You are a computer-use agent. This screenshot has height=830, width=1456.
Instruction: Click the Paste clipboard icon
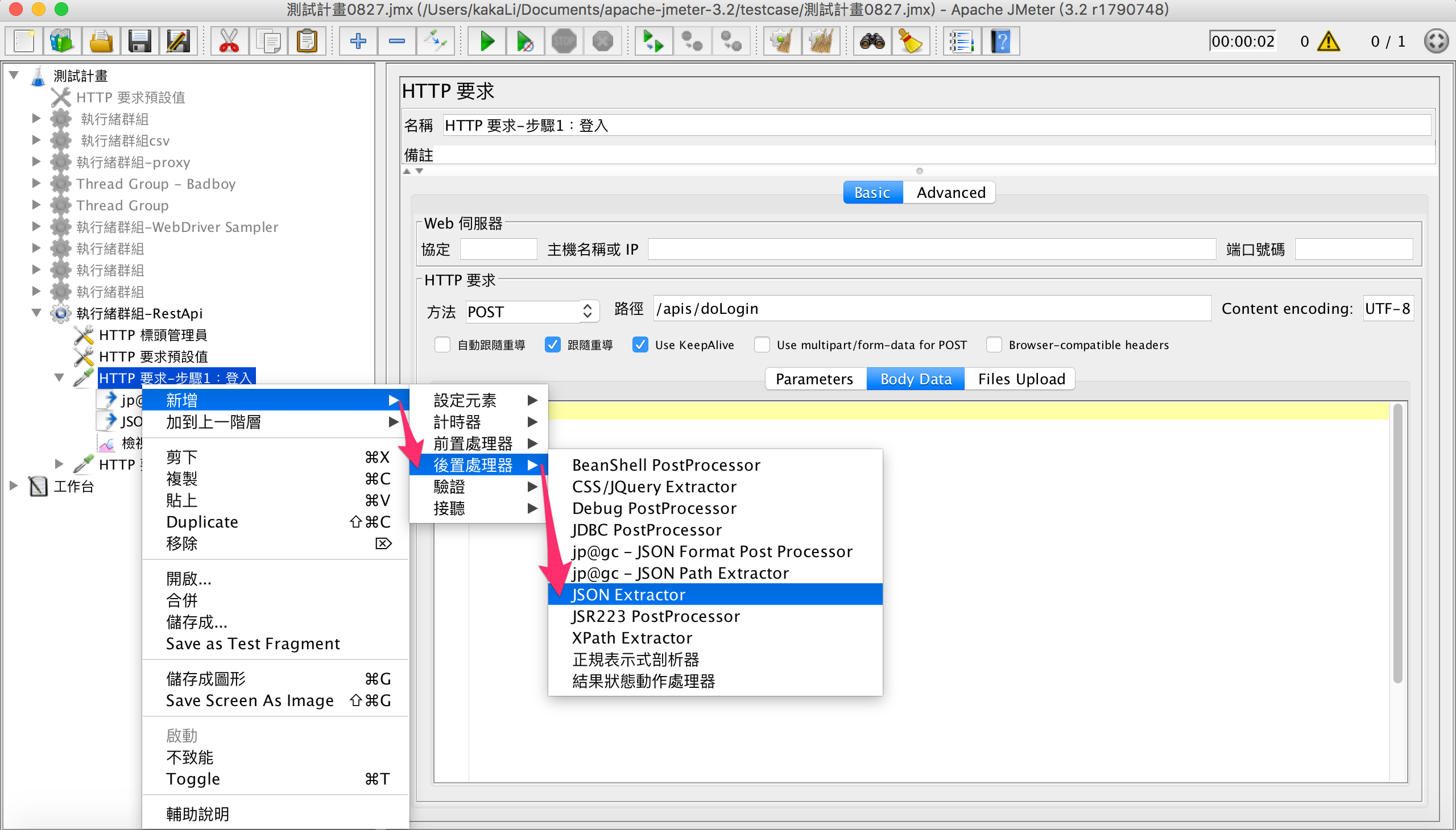[307, 41]
